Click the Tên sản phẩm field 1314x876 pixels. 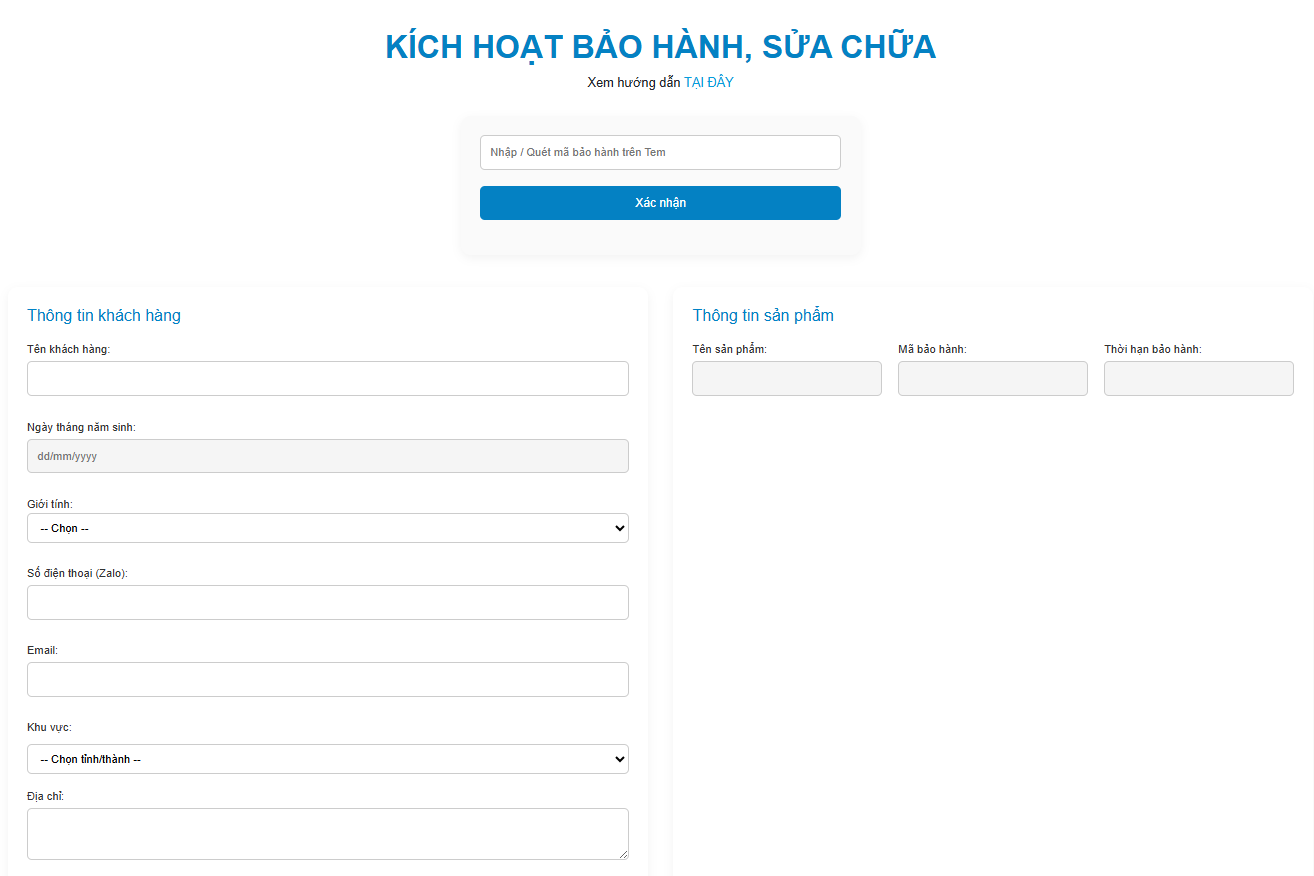[786, 379]
